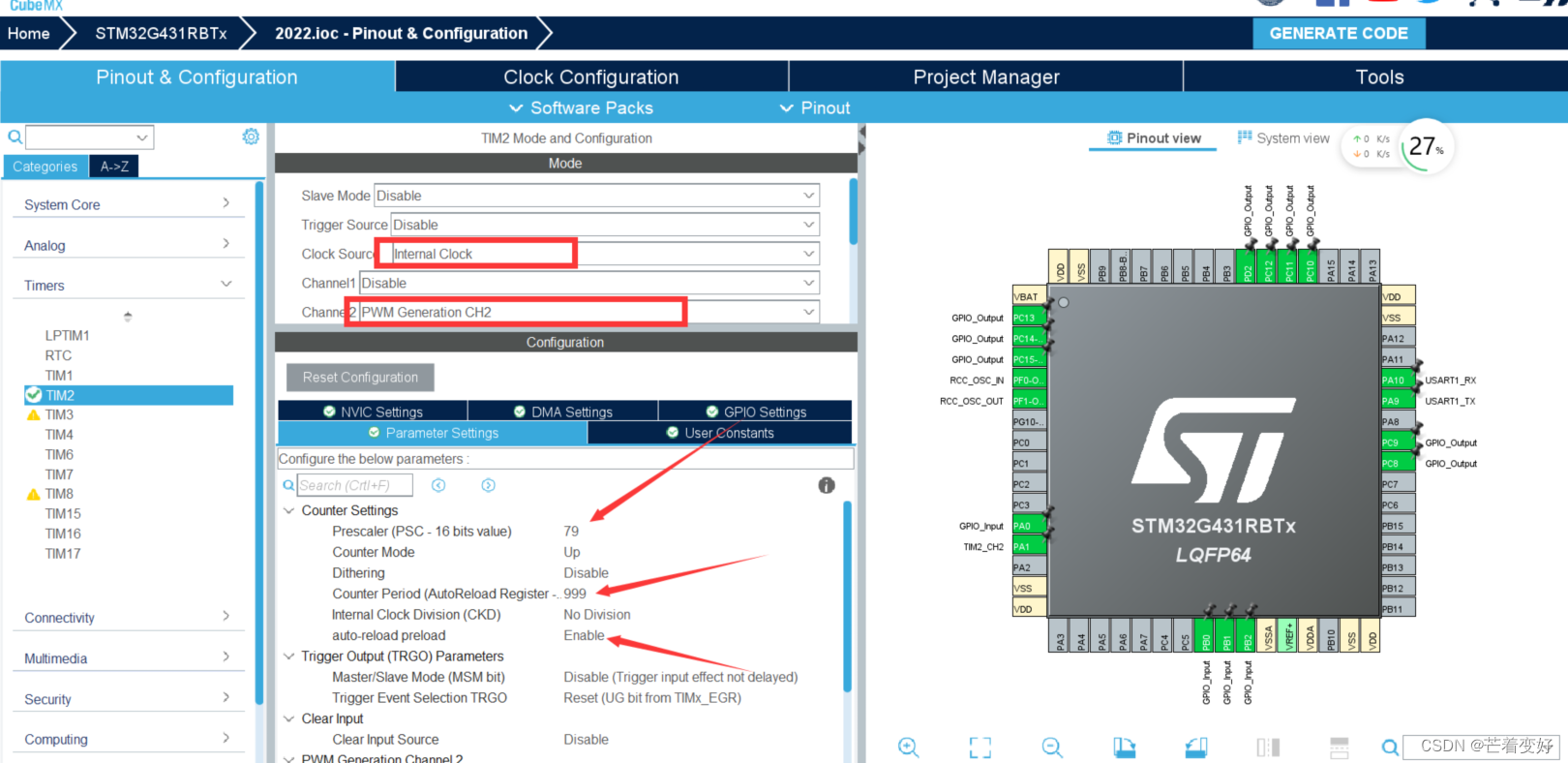Open the DMA Settings tab

click(x=563, y=412)
